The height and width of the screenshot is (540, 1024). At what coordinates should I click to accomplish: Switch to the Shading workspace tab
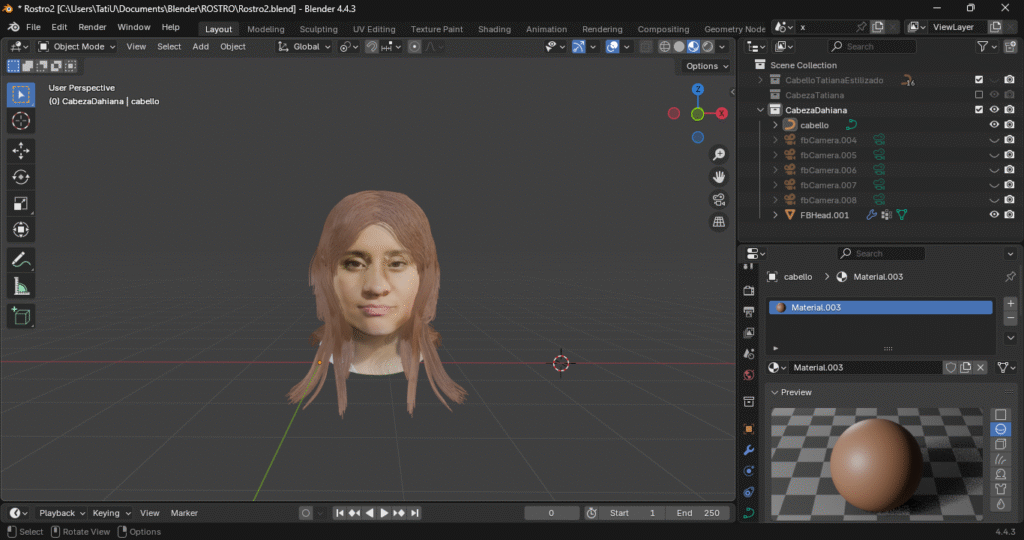(494, 29)
